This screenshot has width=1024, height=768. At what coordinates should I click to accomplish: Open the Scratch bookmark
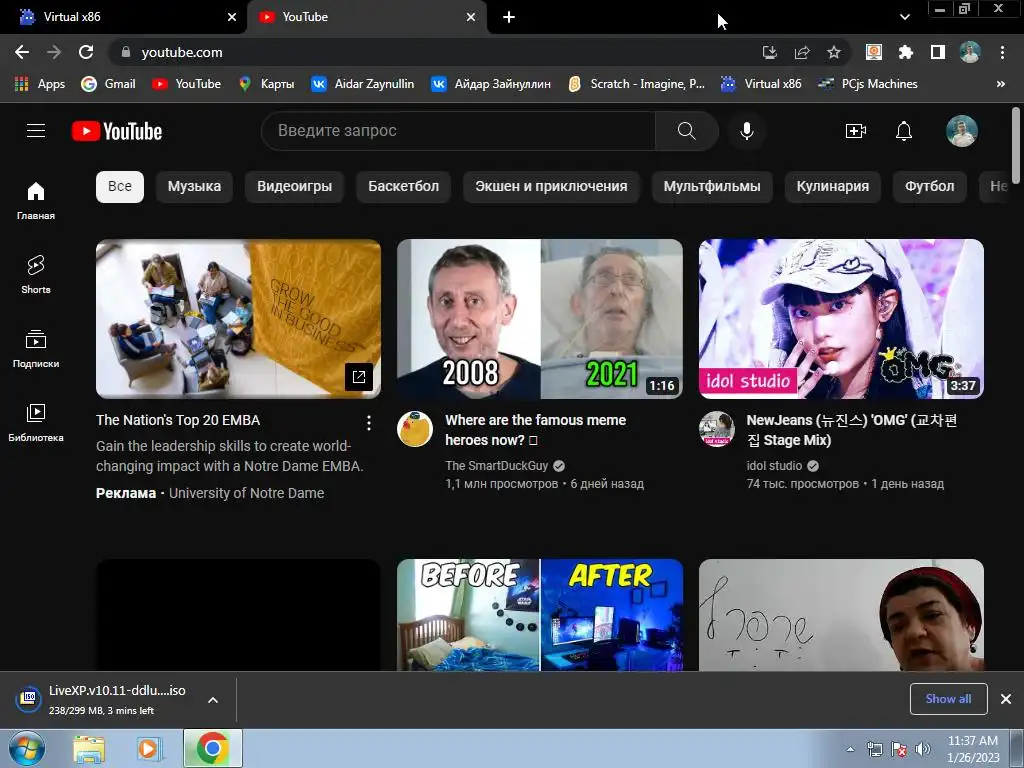(x=636, y=84)
